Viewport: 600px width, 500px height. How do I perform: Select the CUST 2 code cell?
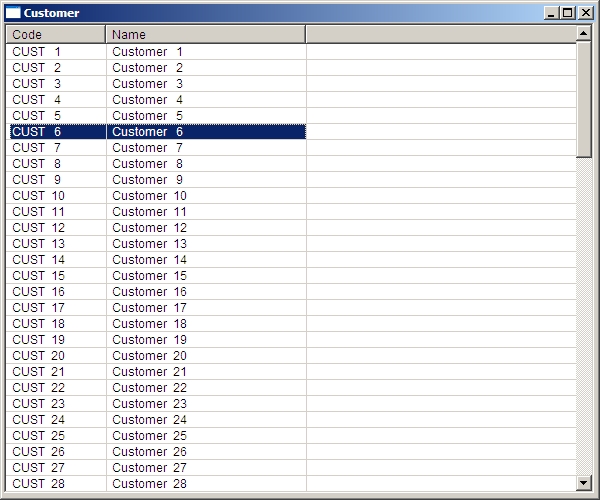coord(56,68)
